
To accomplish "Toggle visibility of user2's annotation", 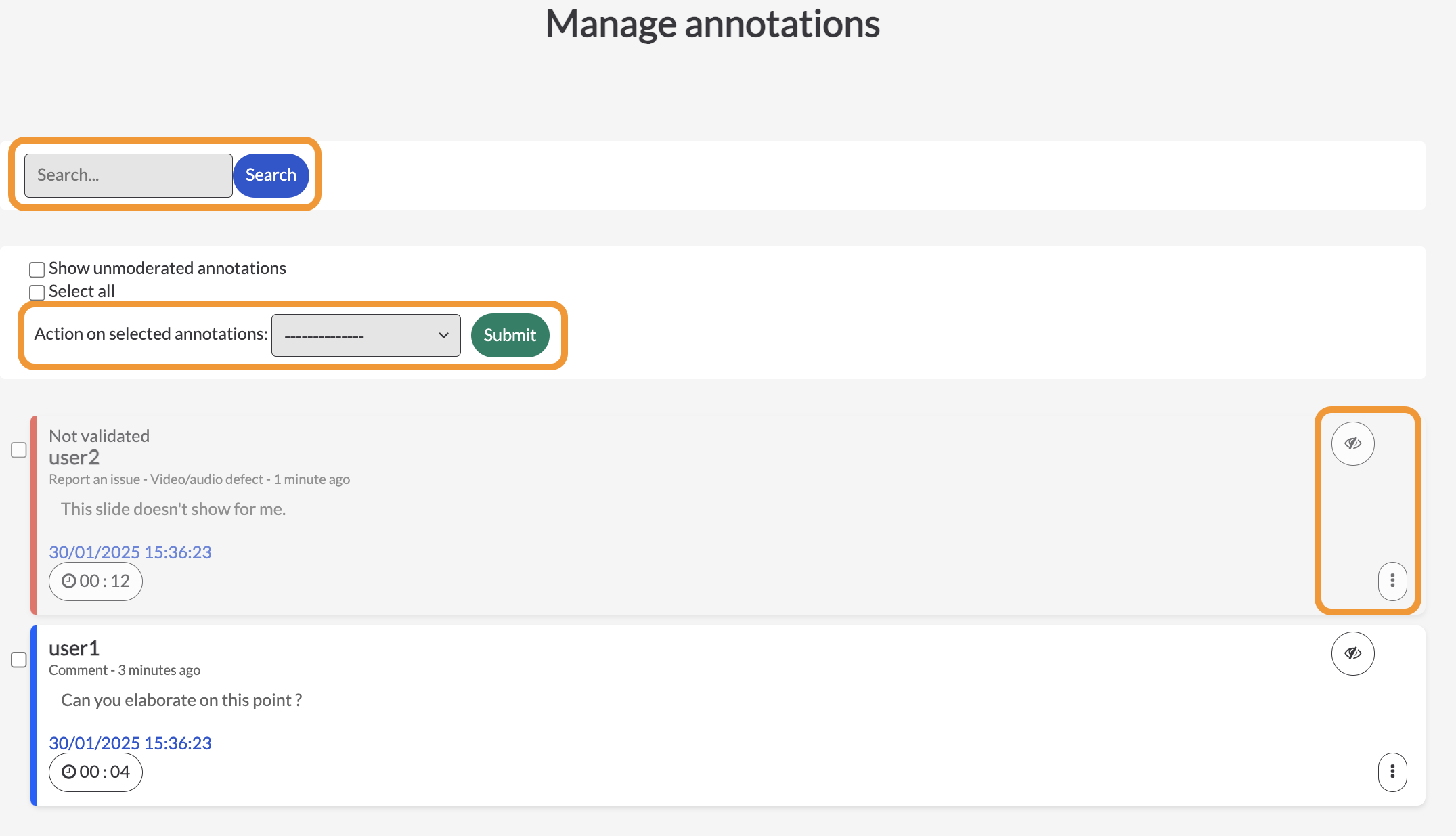I will pos(1352,443).
